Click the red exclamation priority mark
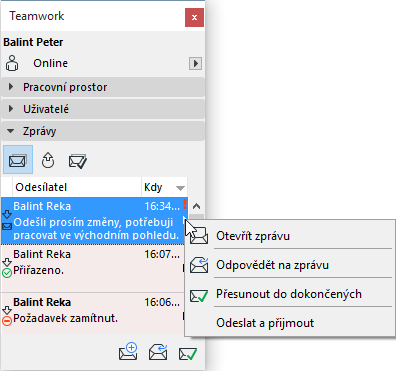The width and height of the screenshot is (396, 371). (185, 204)
